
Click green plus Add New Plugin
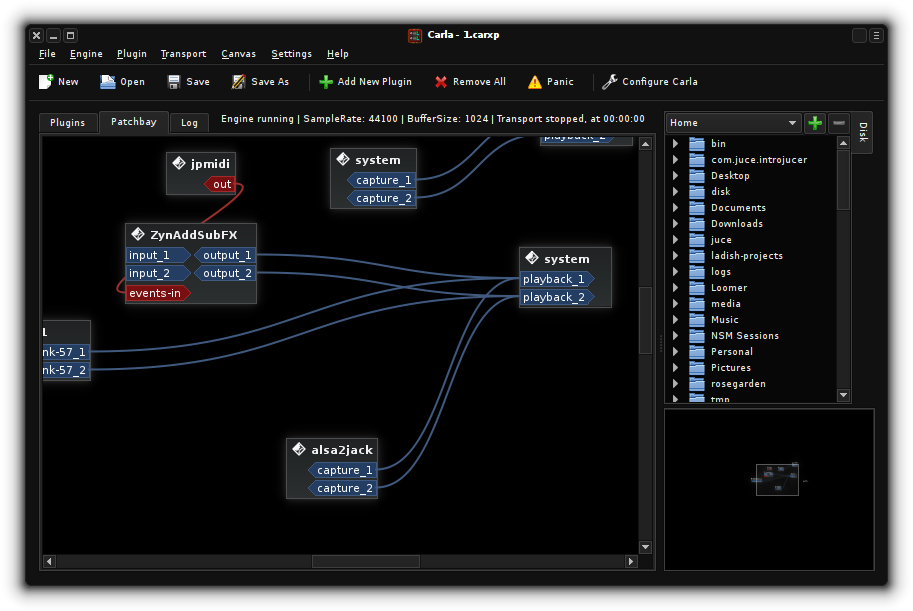coord(326,82)
